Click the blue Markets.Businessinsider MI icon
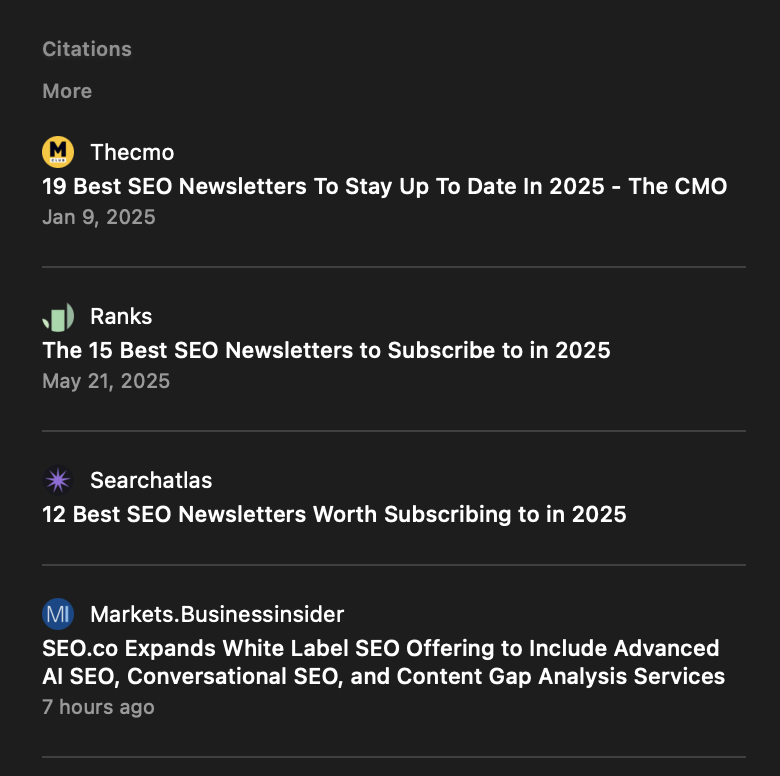 [58, 614]
